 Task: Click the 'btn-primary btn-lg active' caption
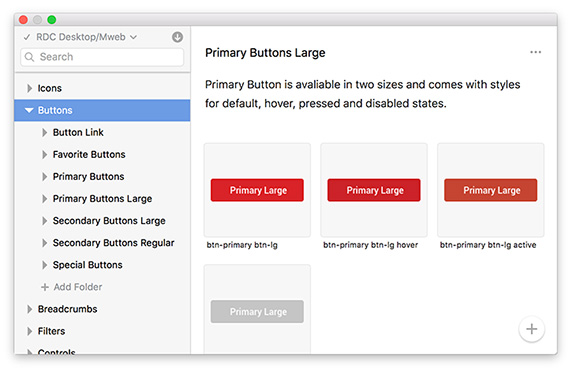click(488, 245)
